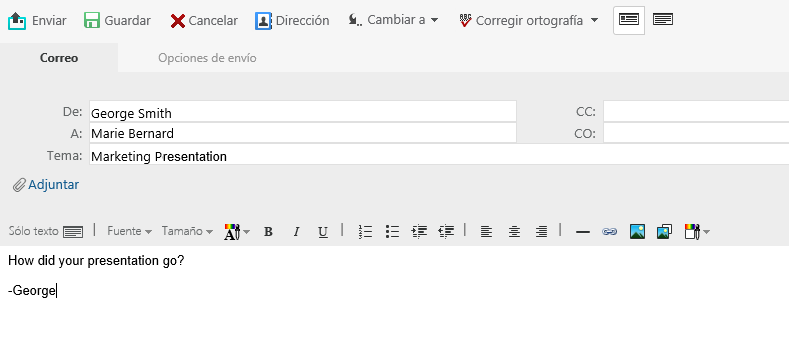The width and height of the screenshot is (789, 362).
Task: Toggle underline formatting
Action: pos(323,232)
